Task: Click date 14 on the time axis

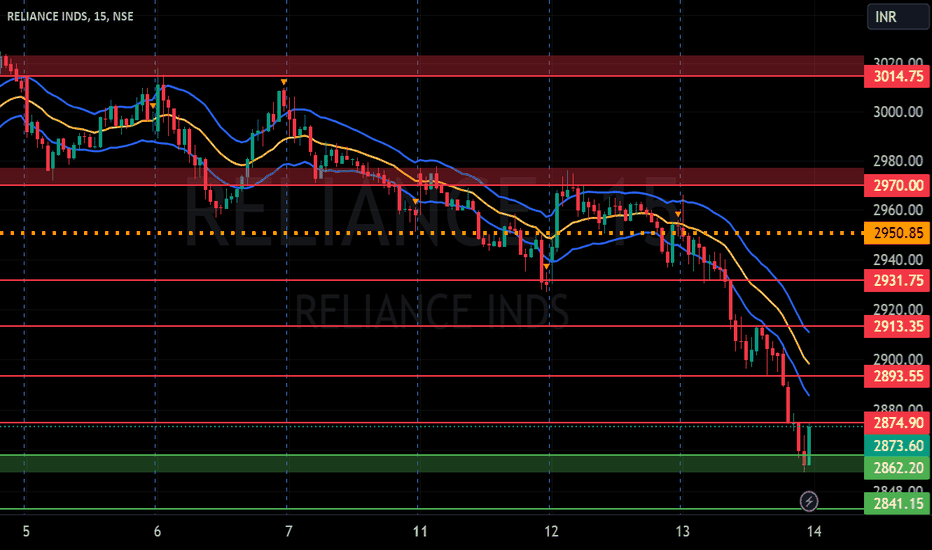Action: [x=814, y=532]
